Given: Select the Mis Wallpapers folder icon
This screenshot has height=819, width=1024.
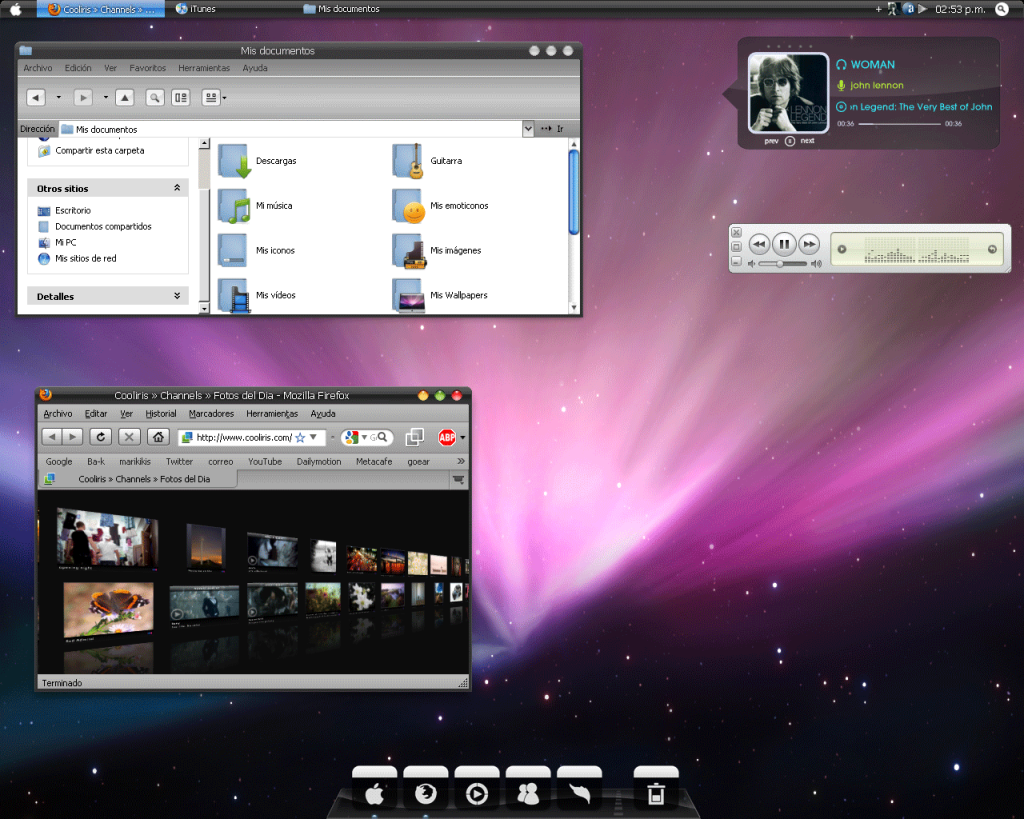Looking at the screenshot, I should pos(409,295).
